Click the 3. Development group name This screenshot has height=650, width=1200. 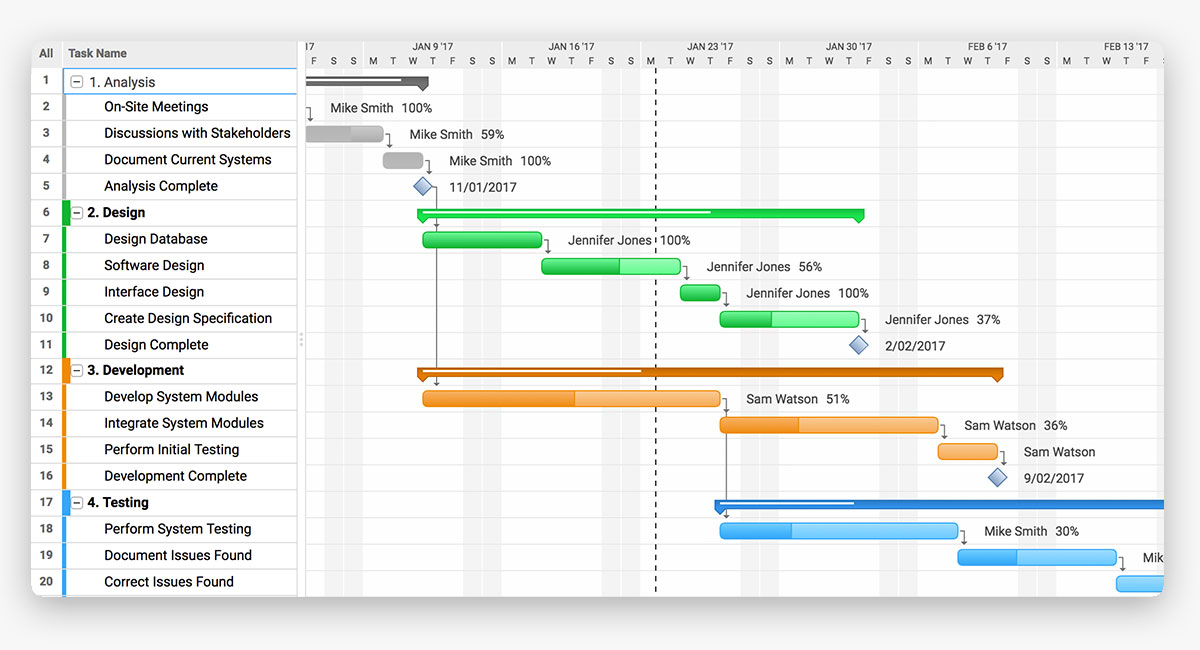(x=136, y=370)
